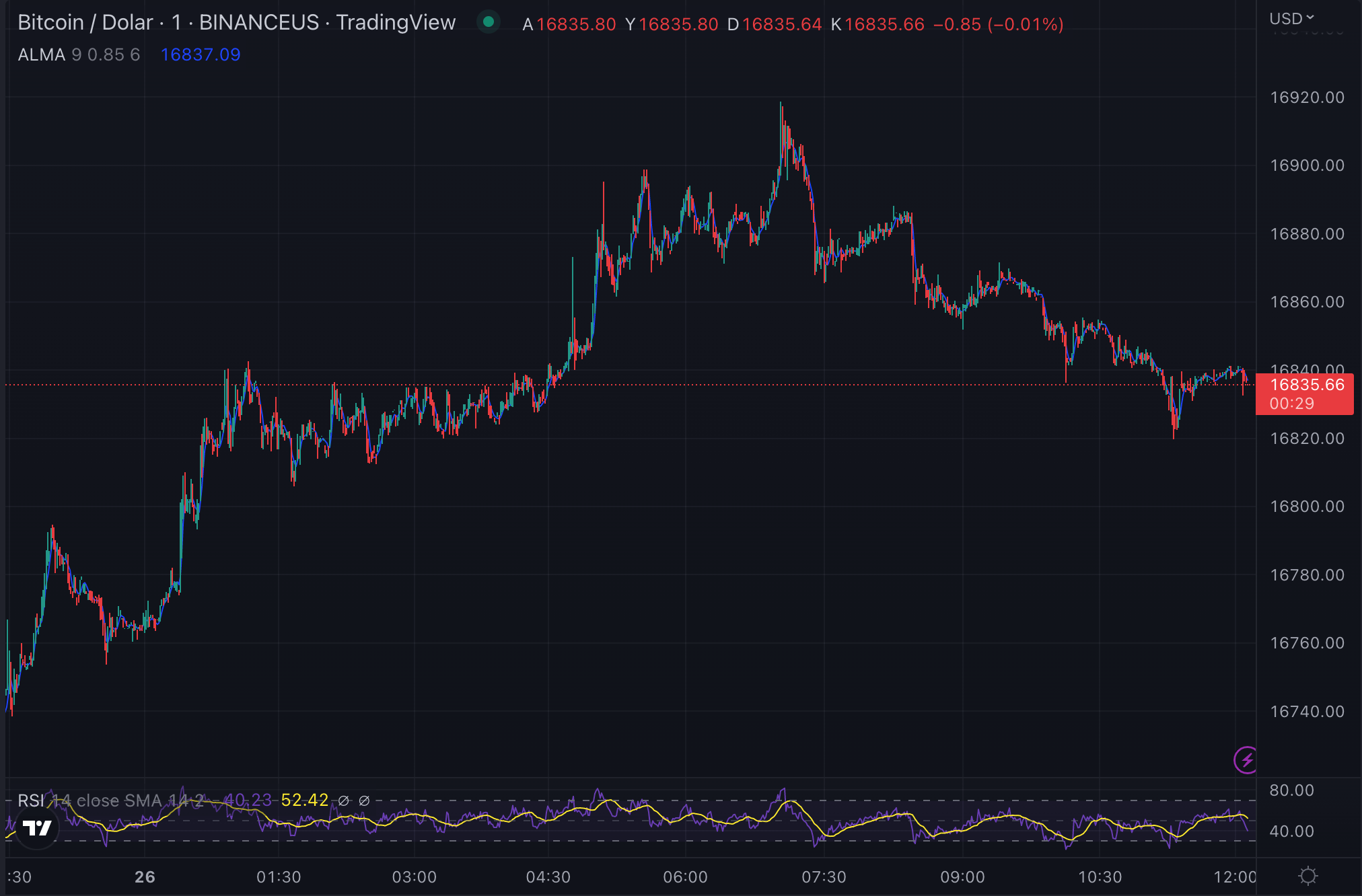Click the 06:00 time axis label
This screenshot has width=1362, height=896.
[686, 877]
